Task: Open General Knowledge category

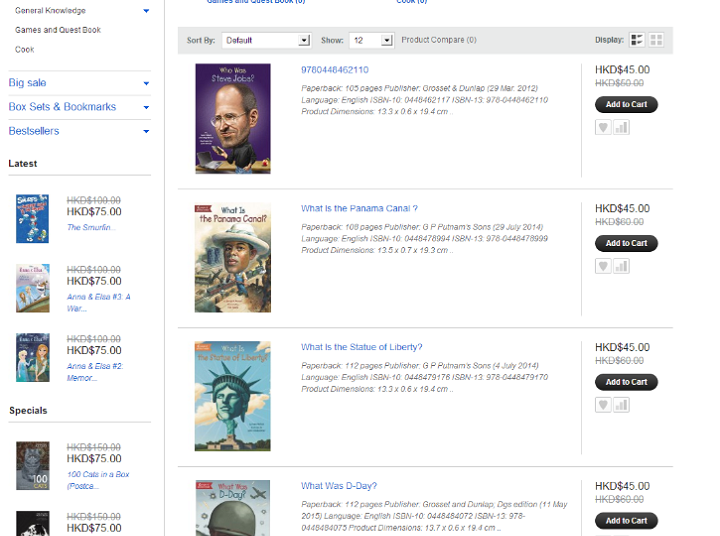Action: (50, 11)
